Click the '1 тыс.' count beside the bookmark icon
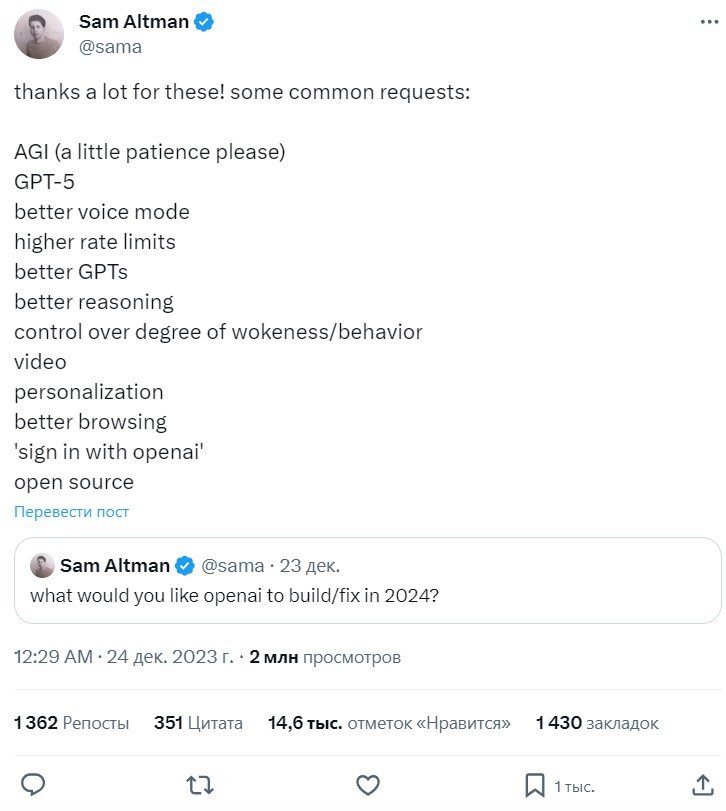726x811 pixels. click(x=574, y=787)
